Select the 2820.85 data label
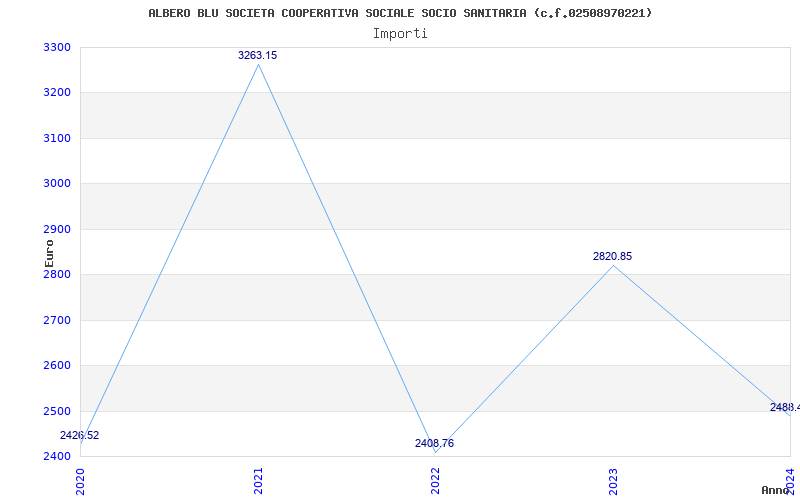The height and width of the screenshot is (500, 800). click(x=612, y=256)
